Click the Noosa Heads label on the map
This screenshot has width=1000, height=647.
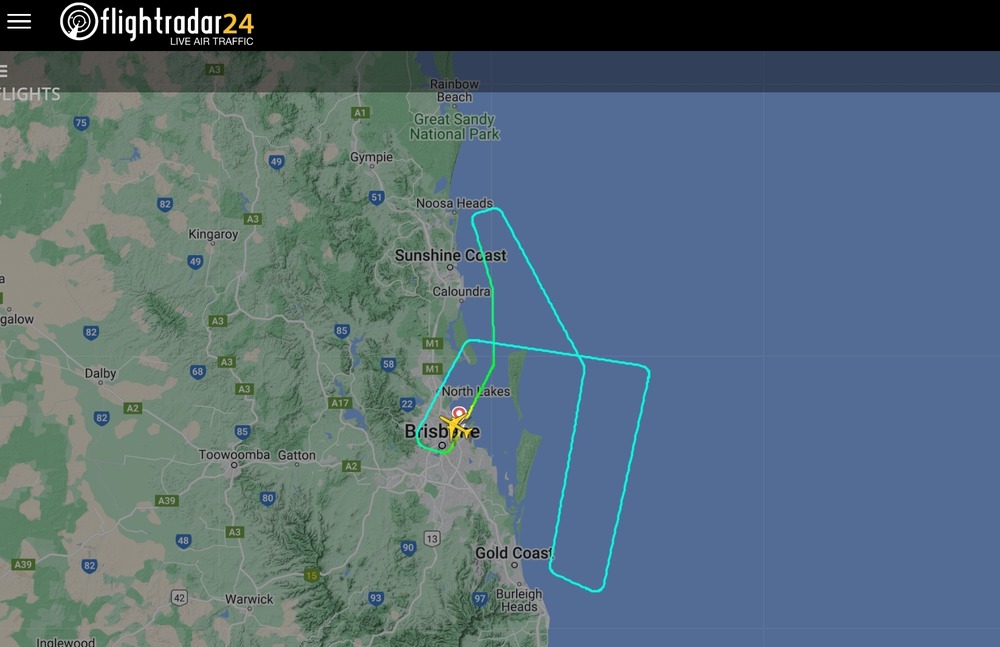[x=454, y=203]
